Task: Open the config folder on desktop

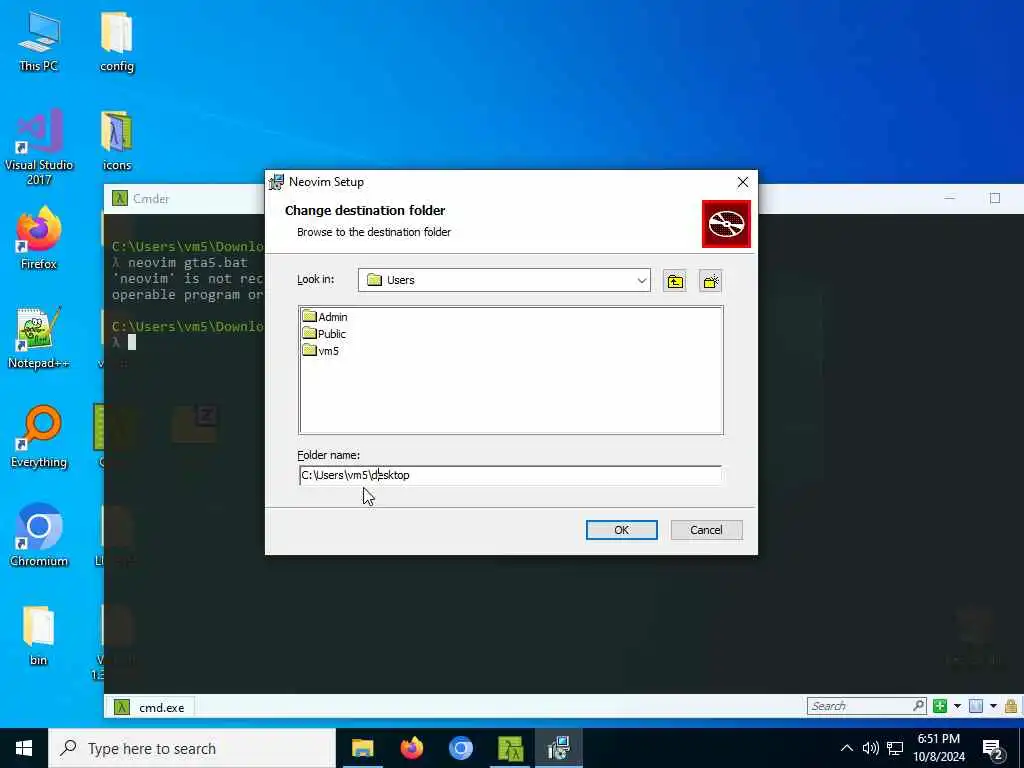Action: click(x=117, y=41)
